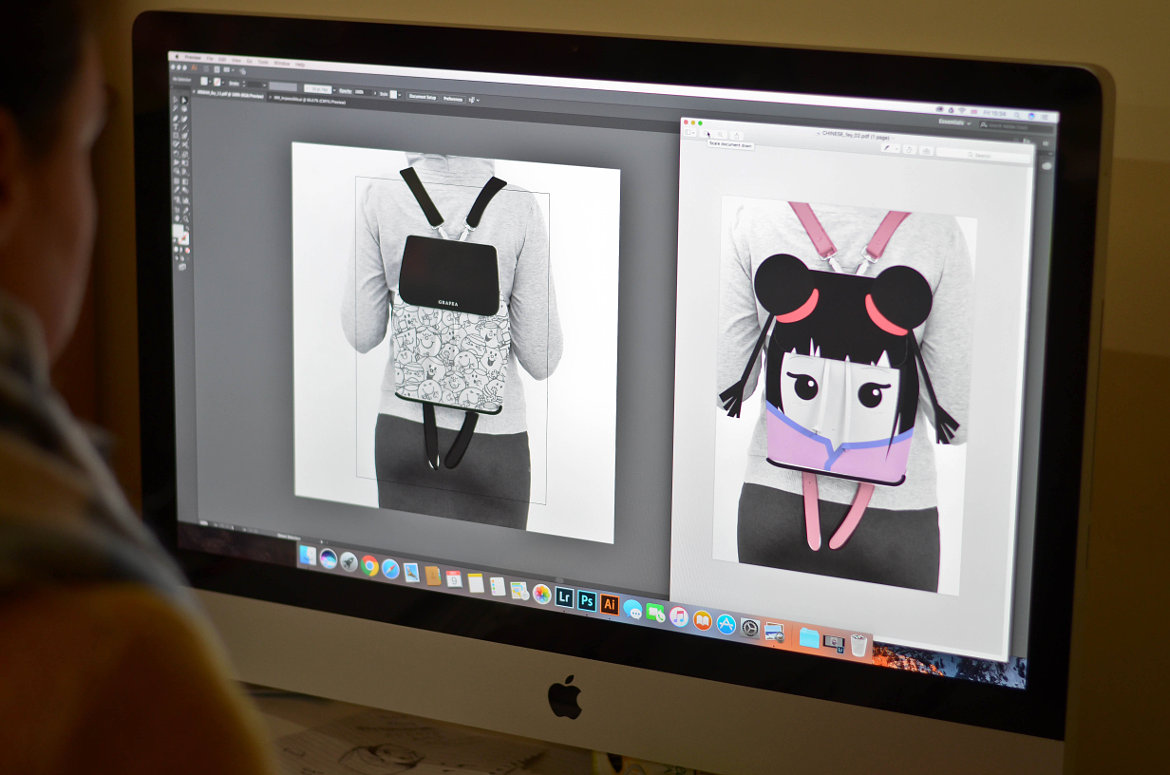Open the Edit menu
This screenshot has width=1170, height=775.
222,60
